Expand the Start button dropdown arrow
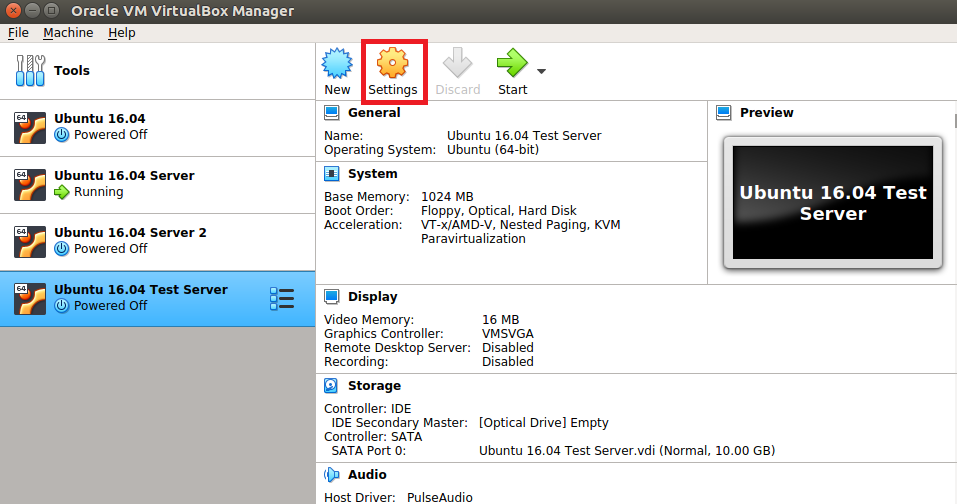The image size is (957, 504). coord(541,71)
